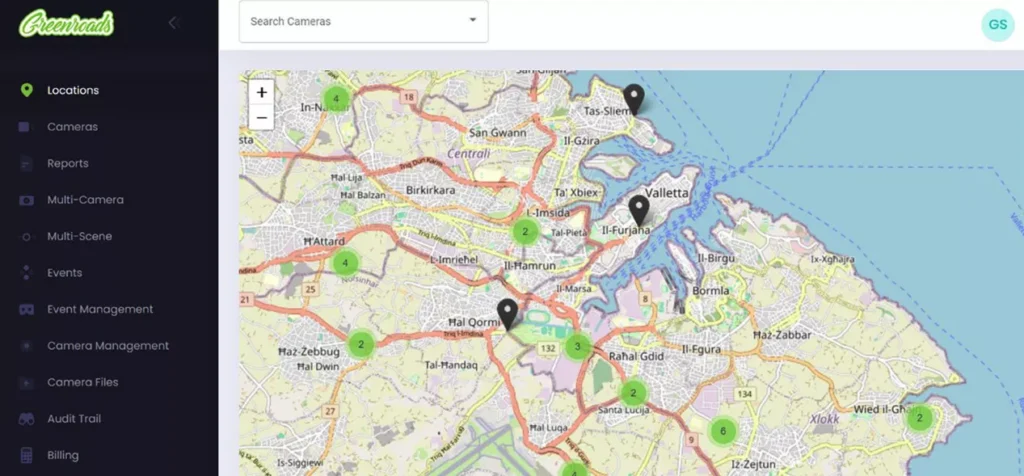Go to Camera Management page

(x=108, y=346)
